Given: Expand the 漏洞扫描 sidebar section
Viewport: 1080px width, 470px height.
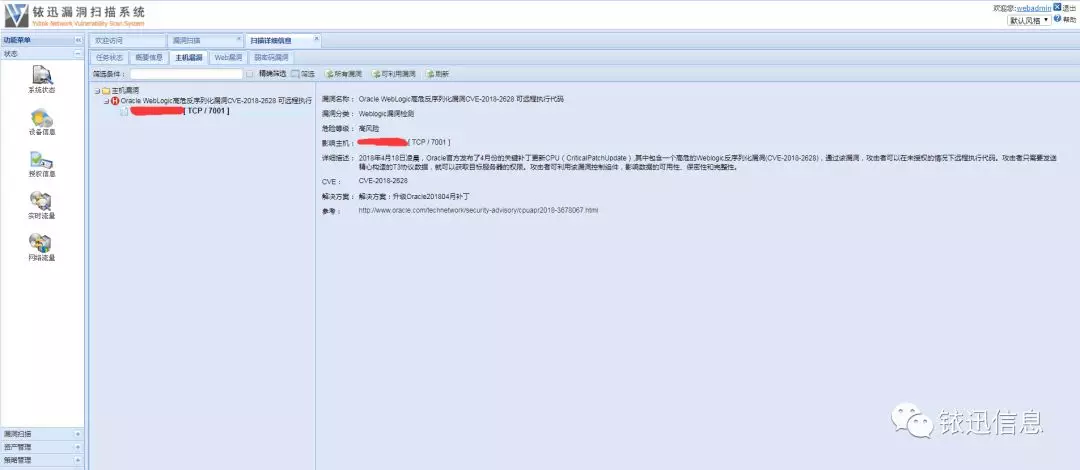Looking at the screenshot, I should coord(77,434).
